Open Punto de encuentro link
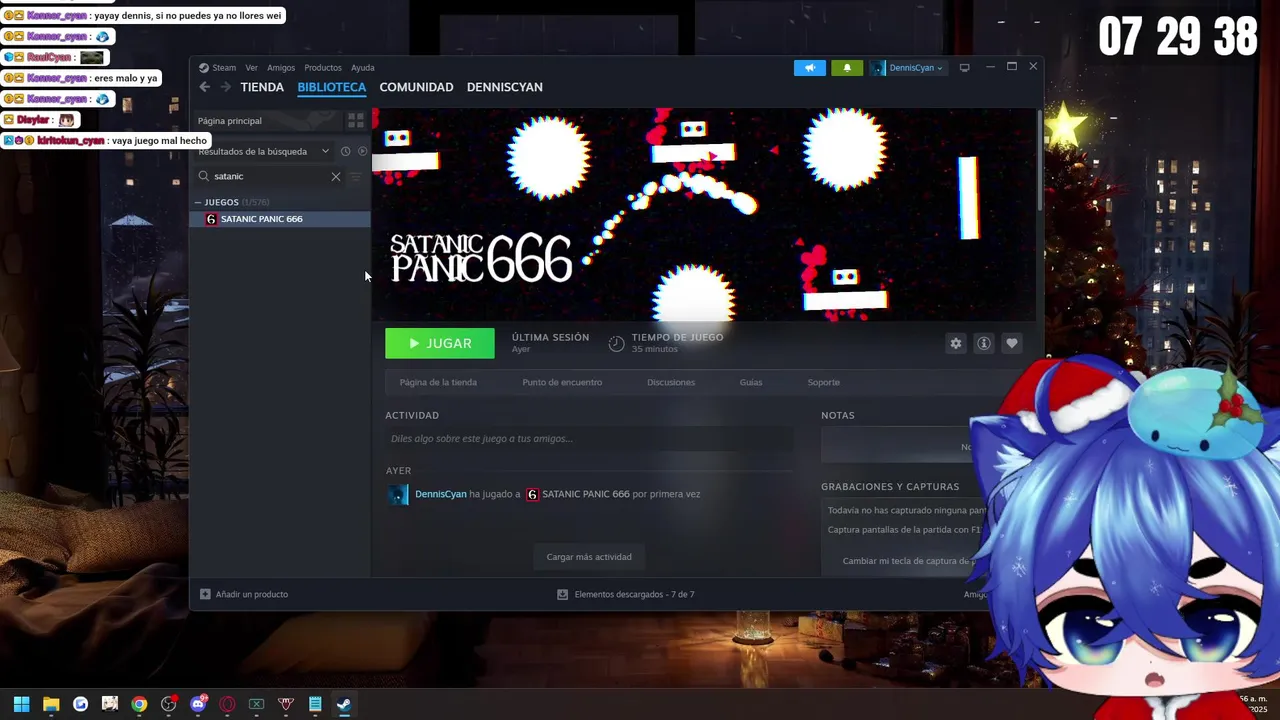This screenshot has width=1280, height=720. 562,382
